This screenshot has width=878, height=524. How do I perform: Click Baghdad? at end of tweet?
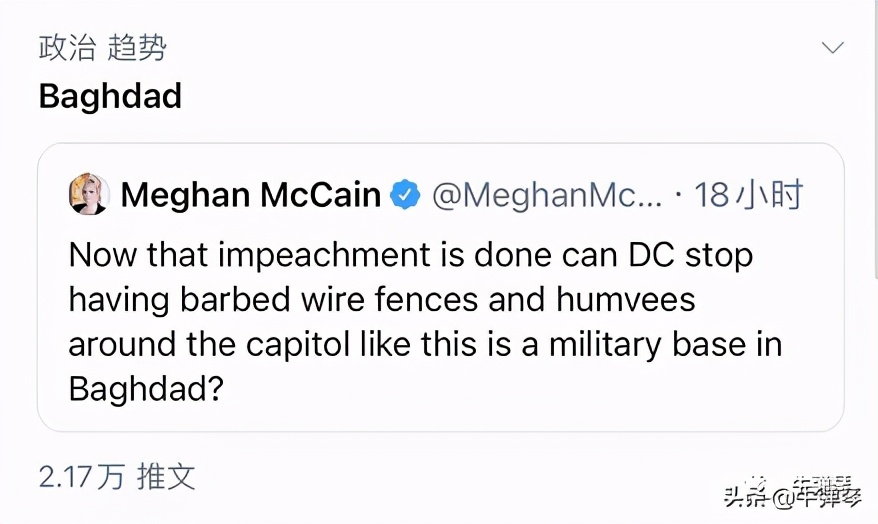tap(145, 388)
